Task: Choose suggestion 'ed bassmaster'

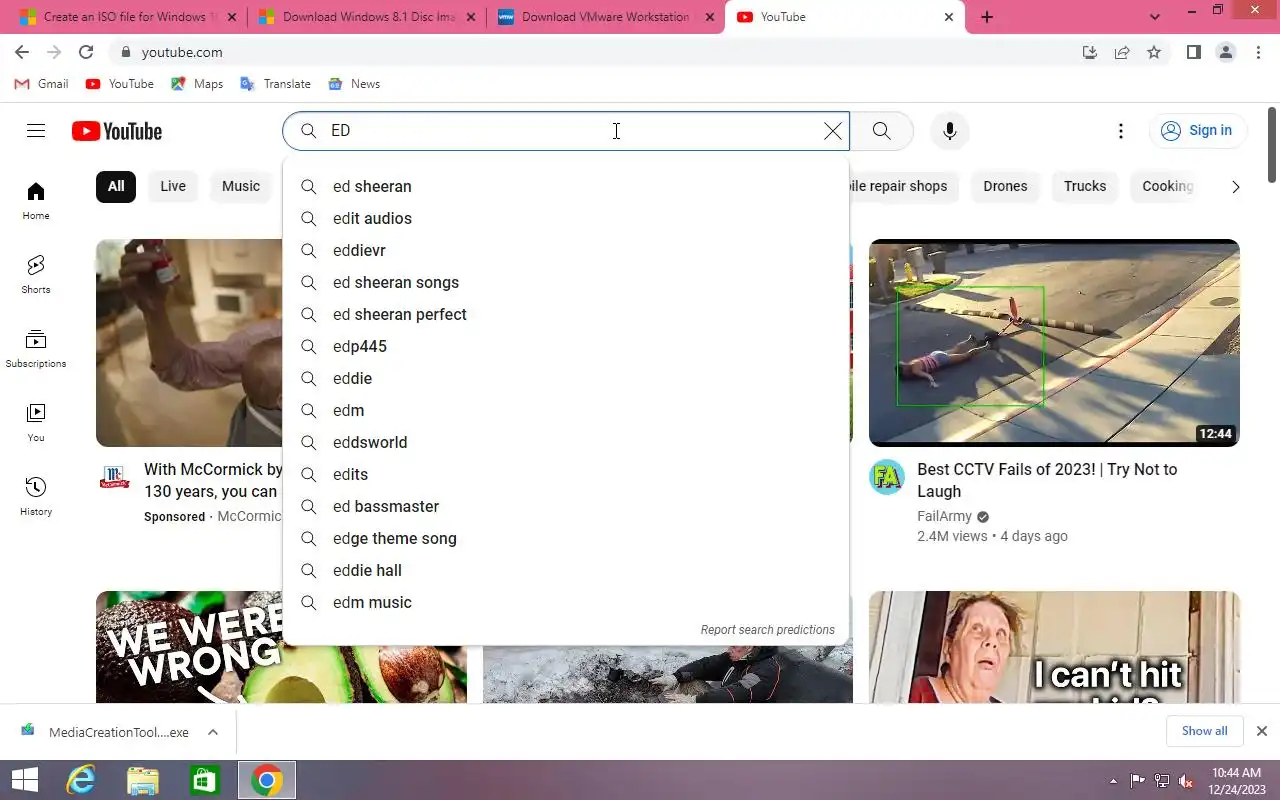Action: (x=566, y=506)
